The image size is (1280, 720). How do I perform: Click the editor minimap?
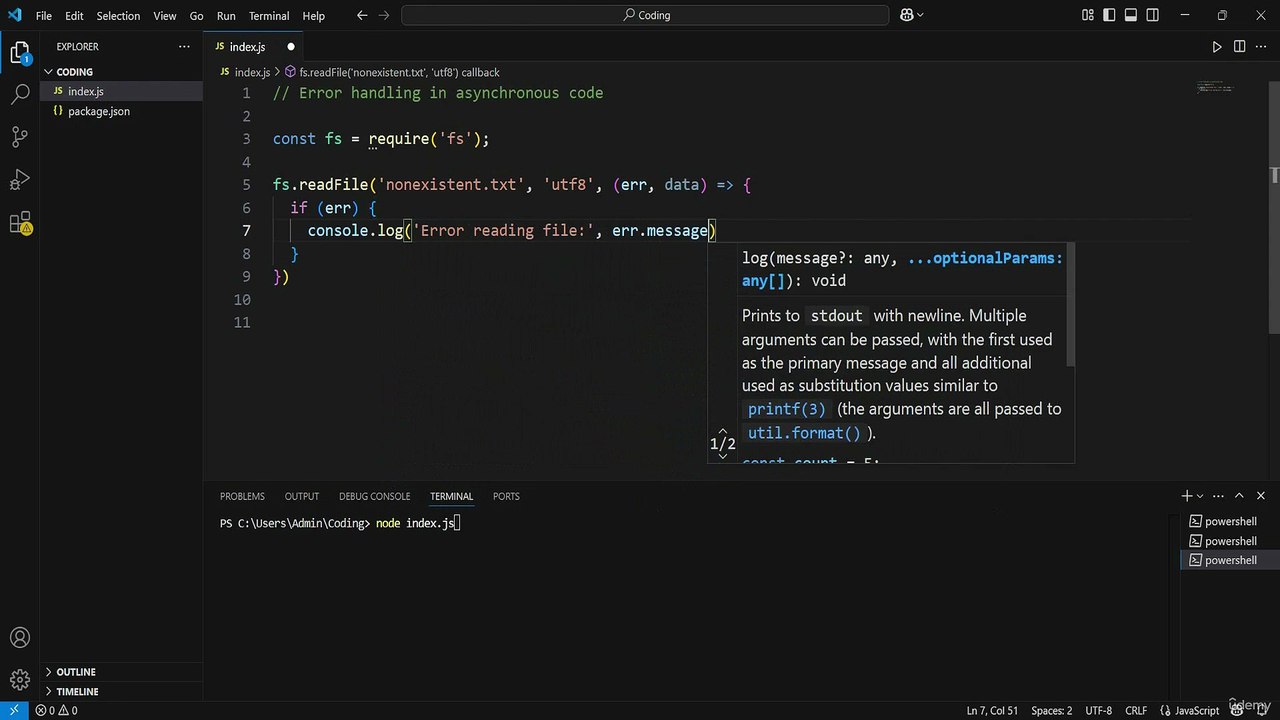pos(1215,87)
